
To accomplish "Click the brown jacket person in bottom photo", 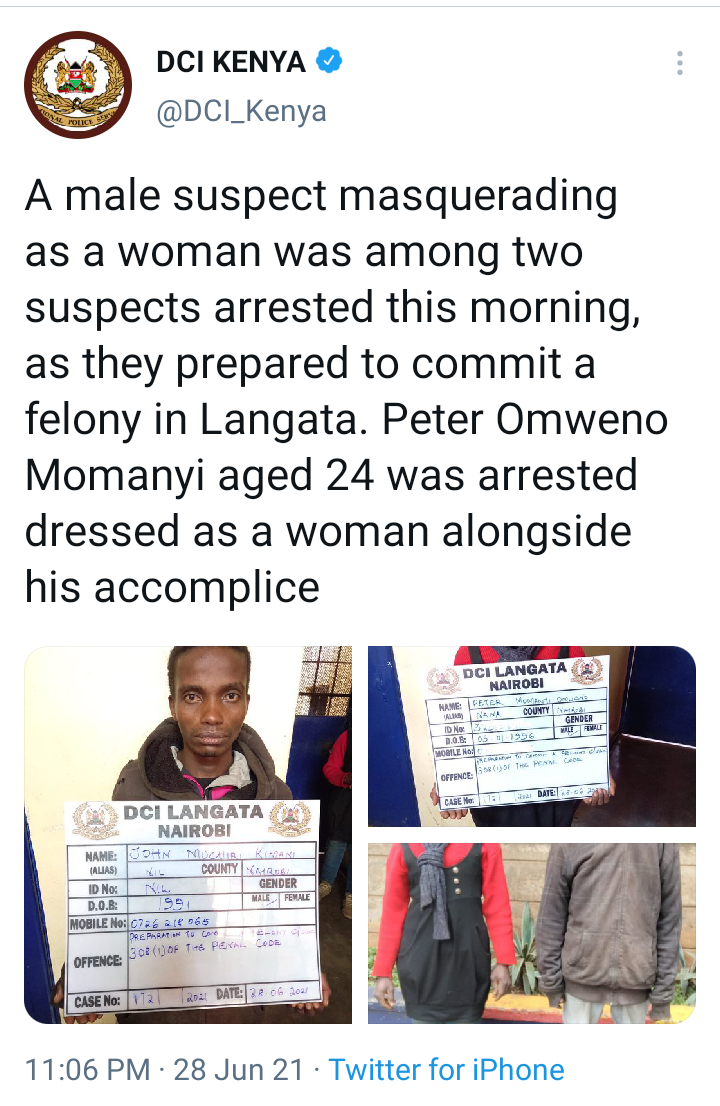I will tap(607, 933).
